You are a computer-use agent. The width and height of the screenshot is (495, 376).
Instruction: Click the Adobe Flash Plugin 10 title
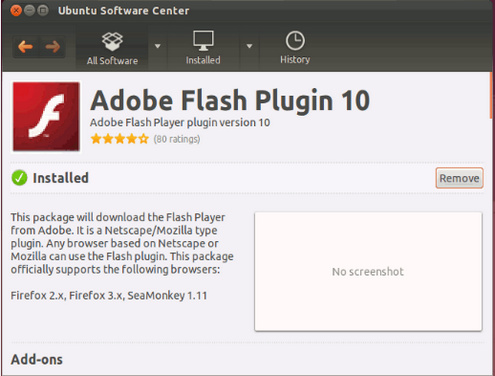click(x=230, y=100)
